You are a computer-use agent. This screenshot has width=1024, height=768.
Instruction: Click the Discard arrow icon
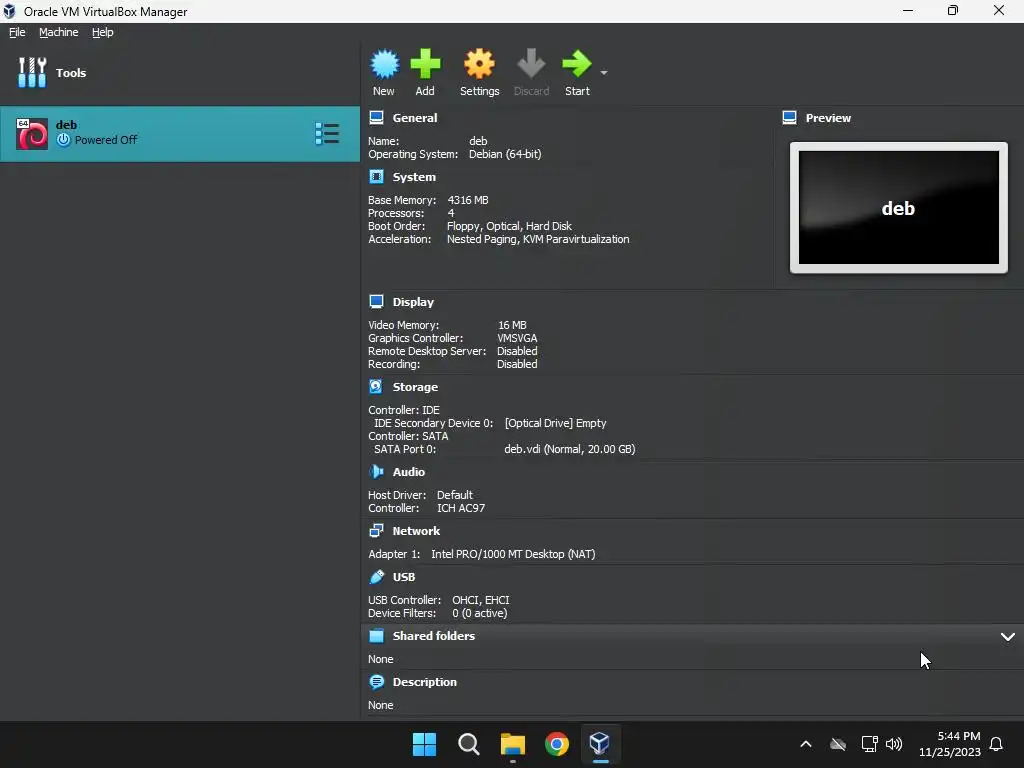pyautogui.click(x=531, y=64)
